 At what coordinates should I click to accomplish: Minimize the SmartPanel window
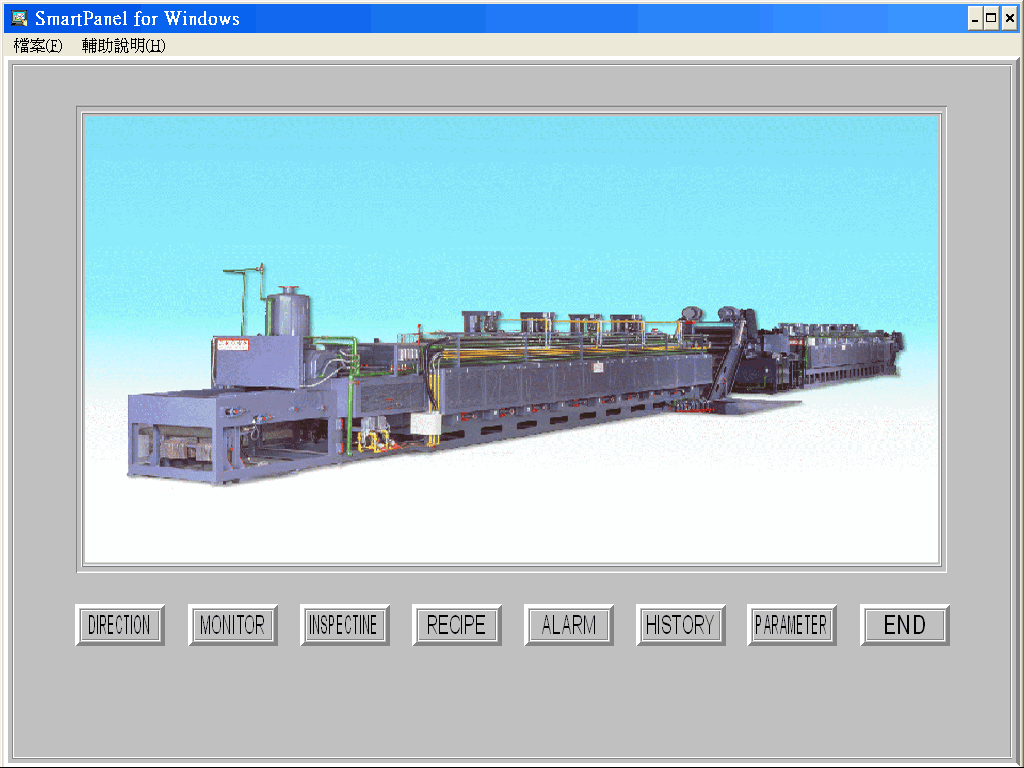pos(973,17)
